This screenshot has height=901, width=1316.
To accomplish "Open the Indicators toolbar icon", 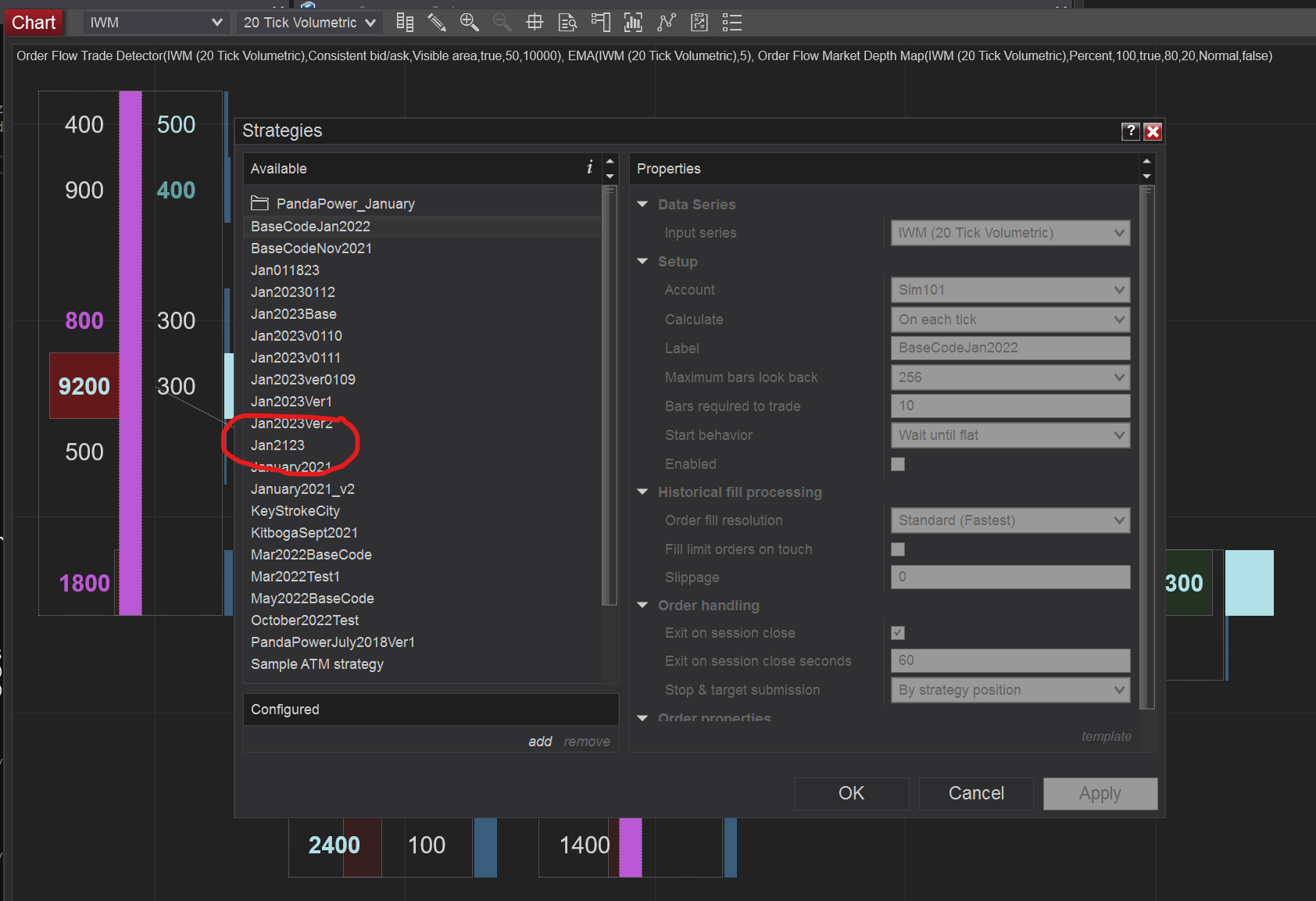I will click(633, 23).
